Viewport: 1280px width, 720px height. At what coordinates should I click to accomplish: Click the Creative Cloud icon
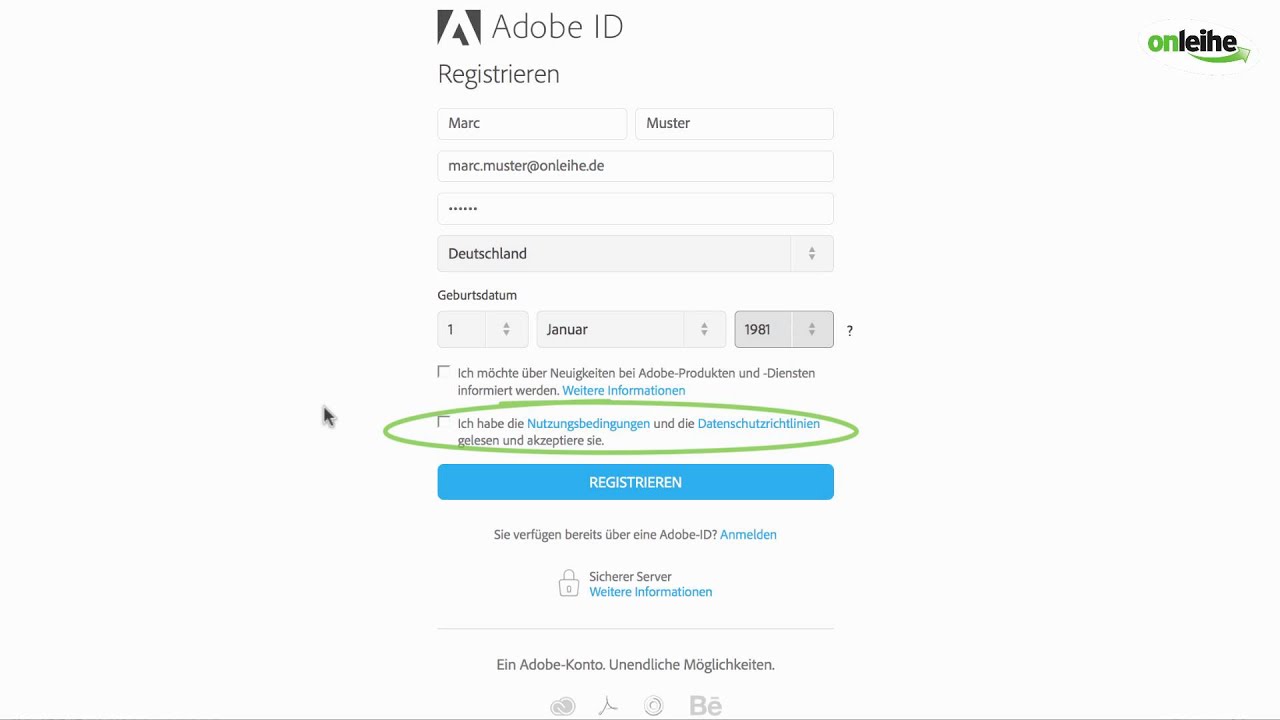point(563,706)
